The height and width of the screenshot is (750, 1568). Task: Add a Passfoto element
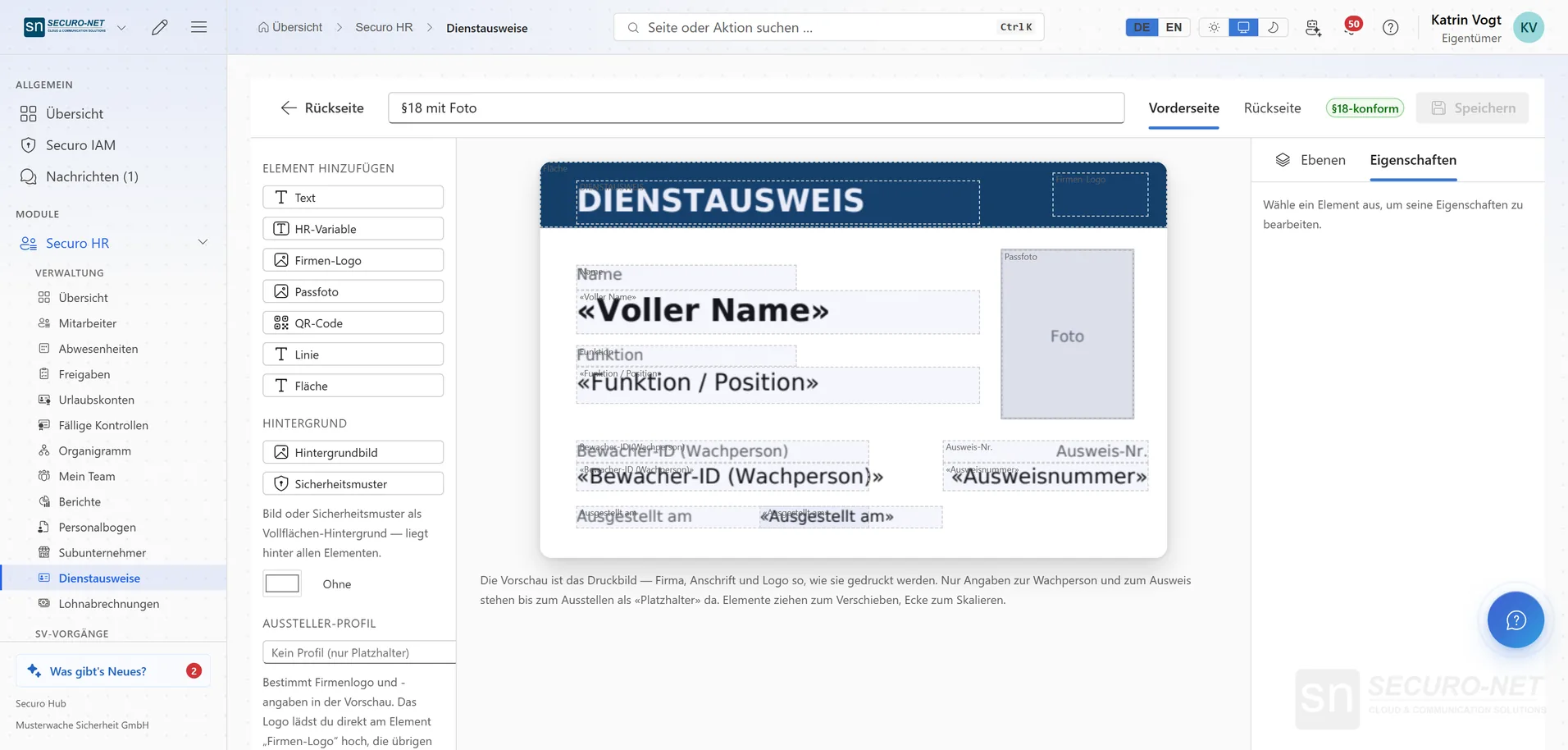pyautogui.click(x=353, y=291)
